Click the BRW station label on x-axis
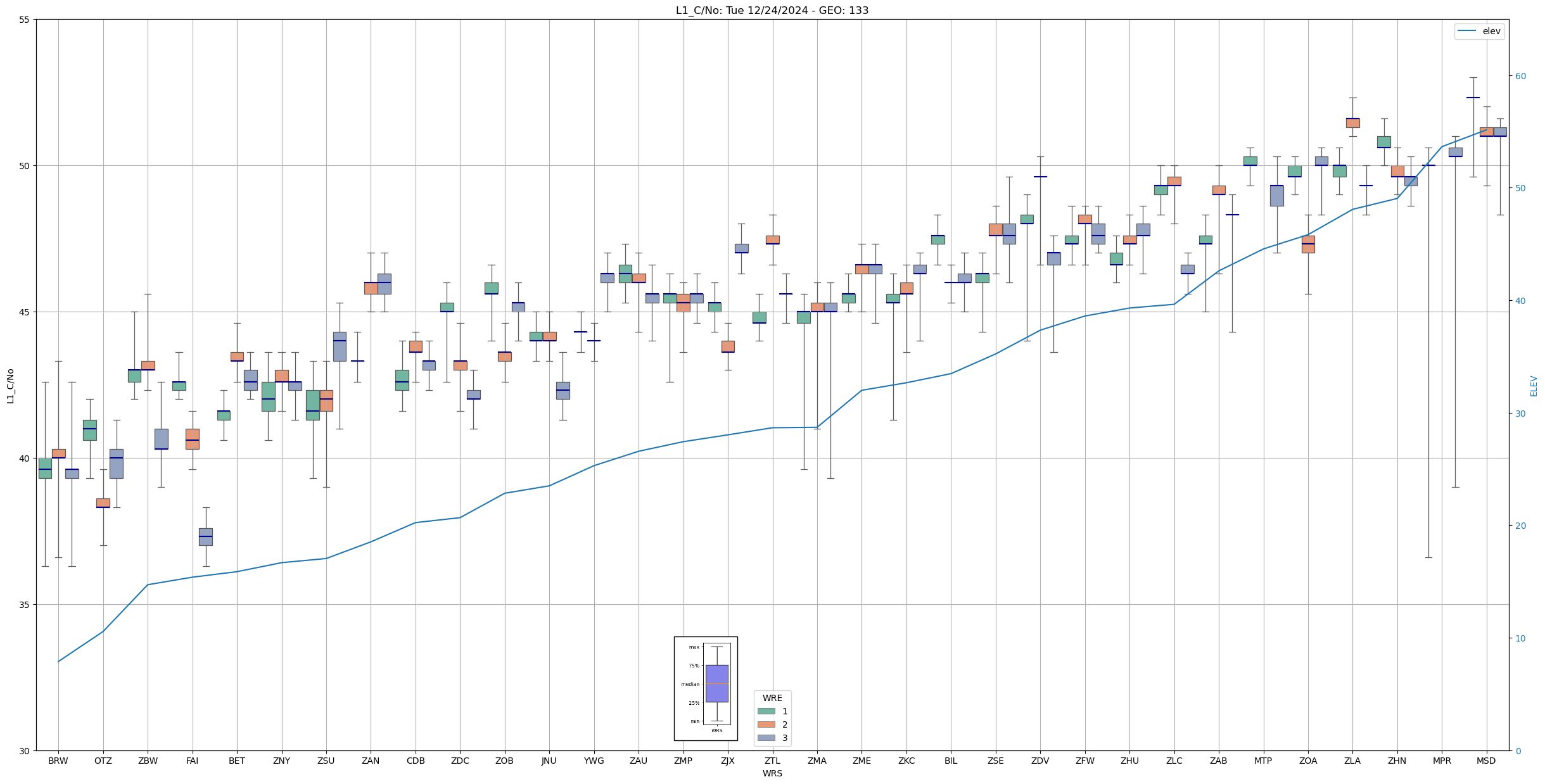Screen dimensions: 1545x784 click(x=58, y=761)
